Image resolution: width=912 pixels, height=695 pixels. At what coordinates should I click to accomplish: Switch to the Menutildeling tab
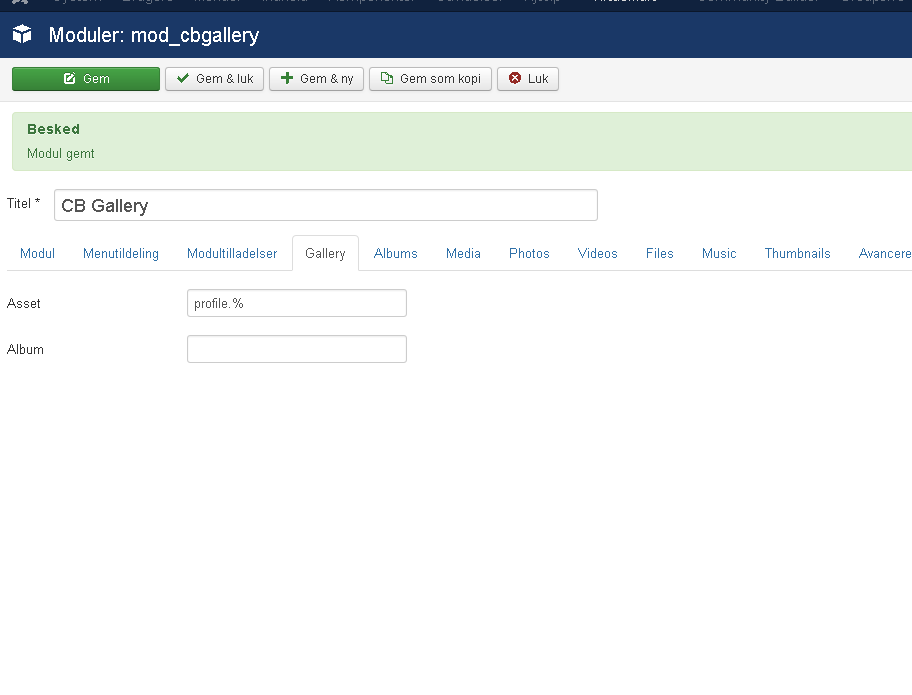[120, 254]
